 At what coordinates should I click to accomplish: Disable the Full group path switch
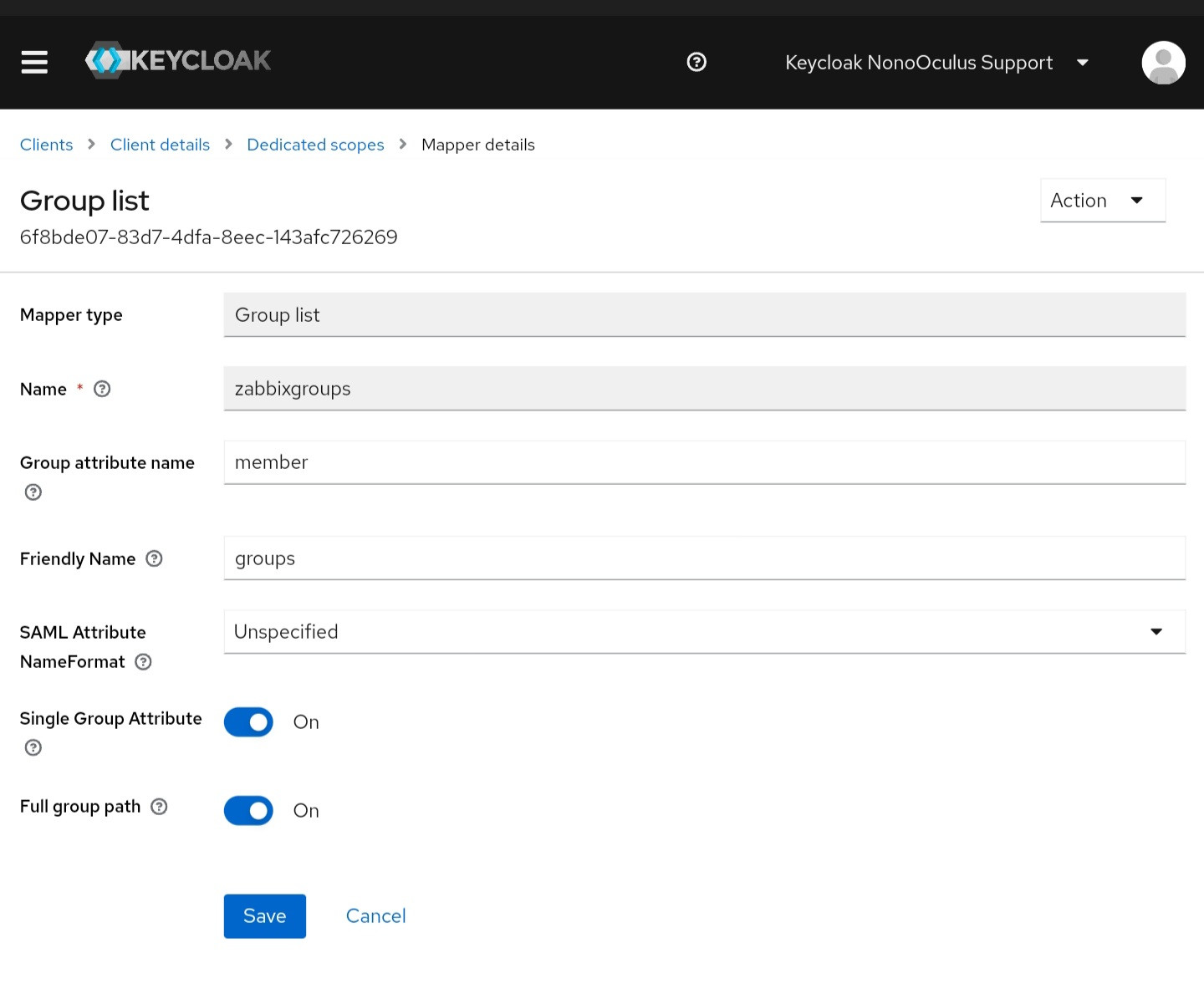pos(248,811)
